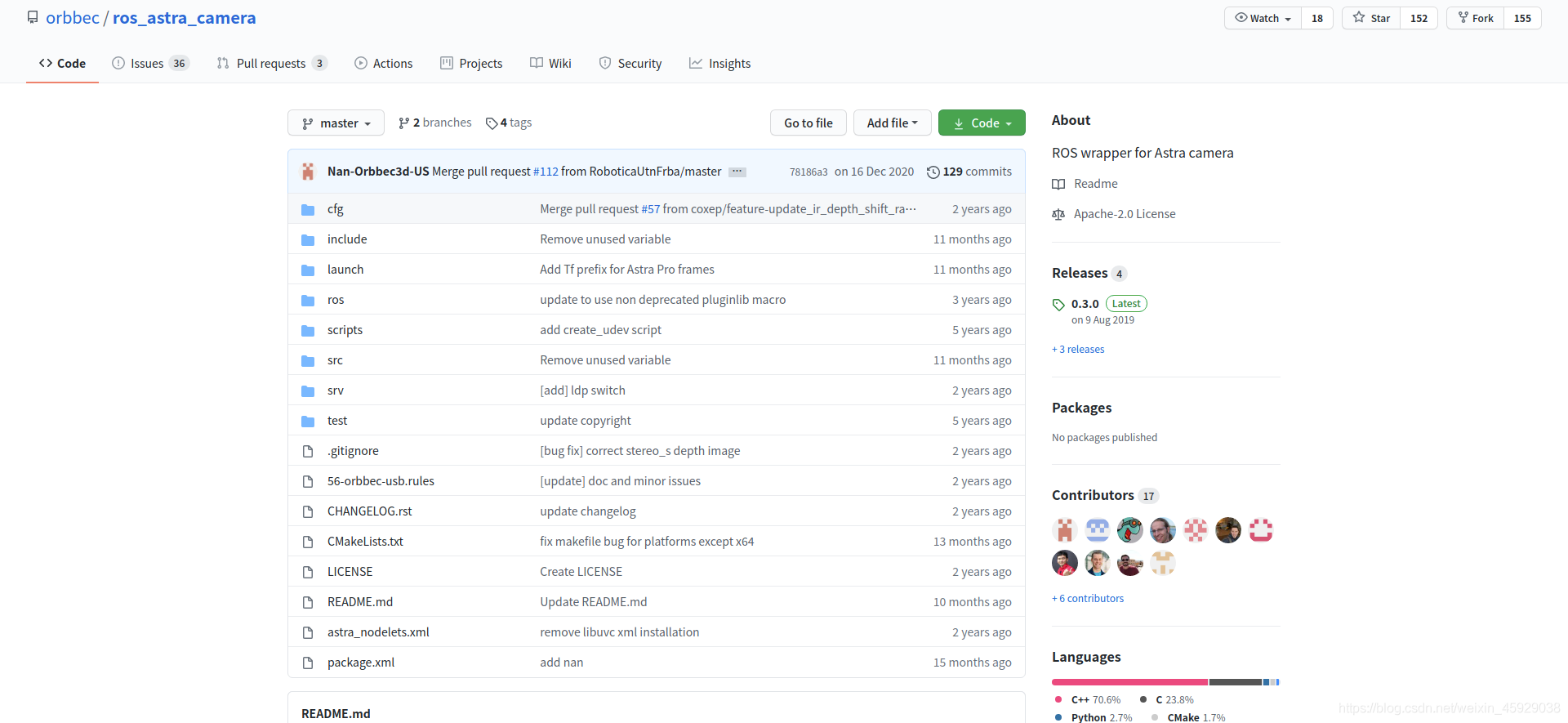
Task: Open the Insights tab
Action: (x=719, y=64)
